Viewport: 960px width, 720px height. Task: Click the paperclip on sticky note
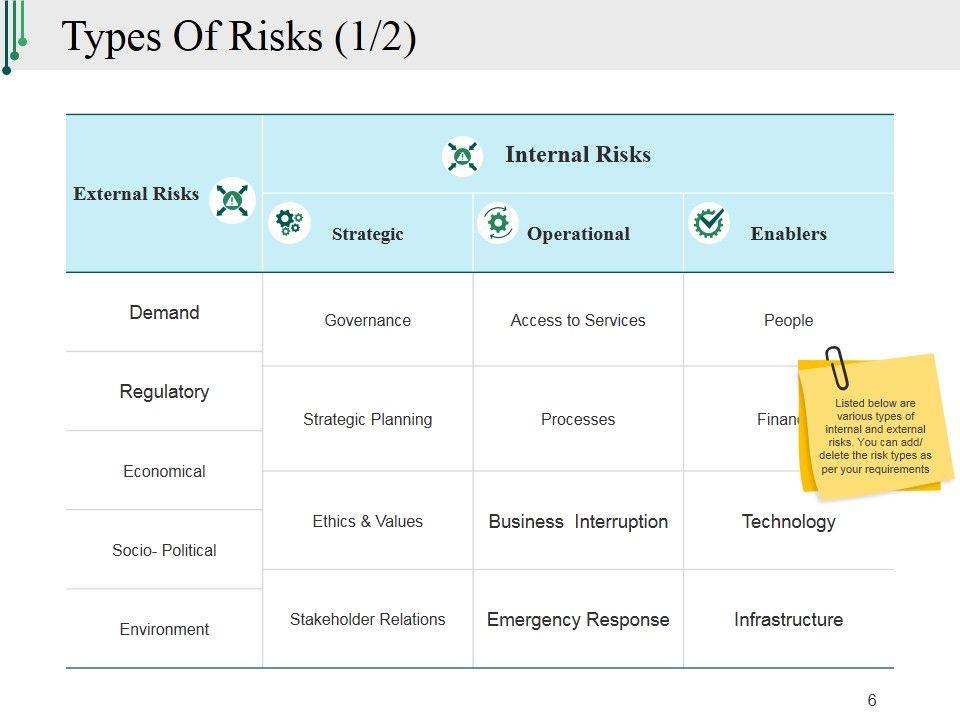pyautogui.click(x=836, y=367)
